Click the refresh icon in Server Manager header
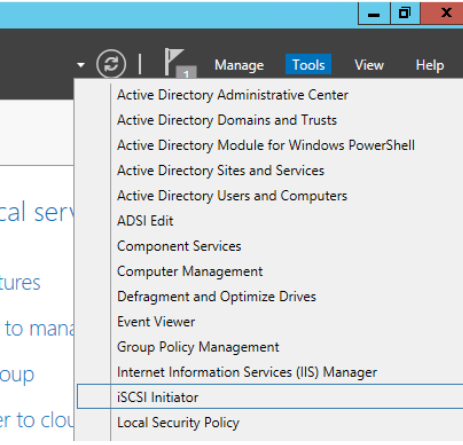The image size is (463, 445). 111,64
